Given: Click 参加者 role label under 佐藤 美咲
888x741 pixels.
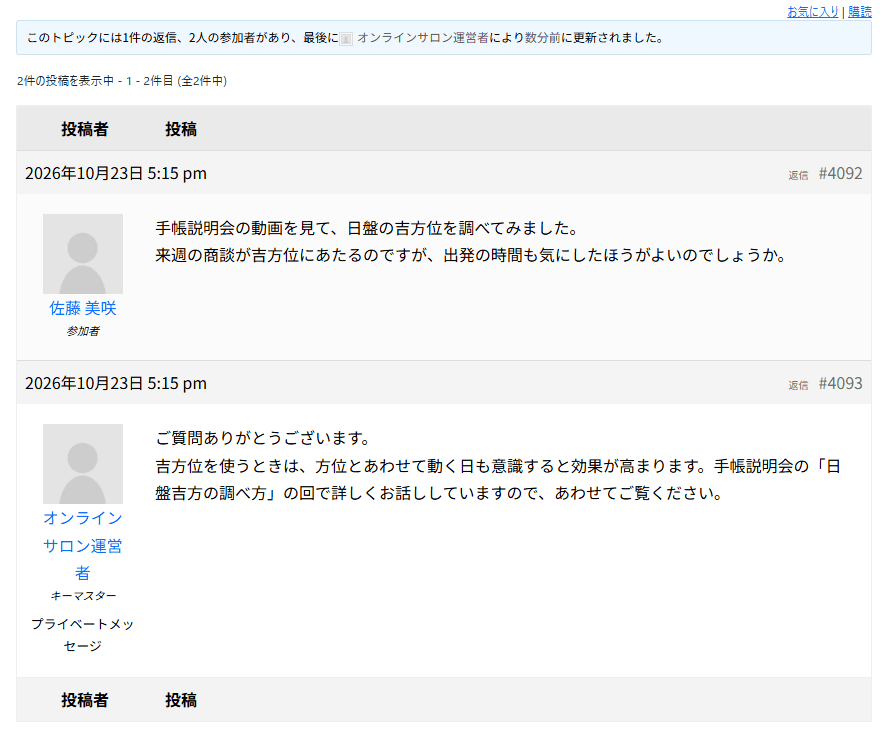Looking at the screenshot, I should 83,331.
